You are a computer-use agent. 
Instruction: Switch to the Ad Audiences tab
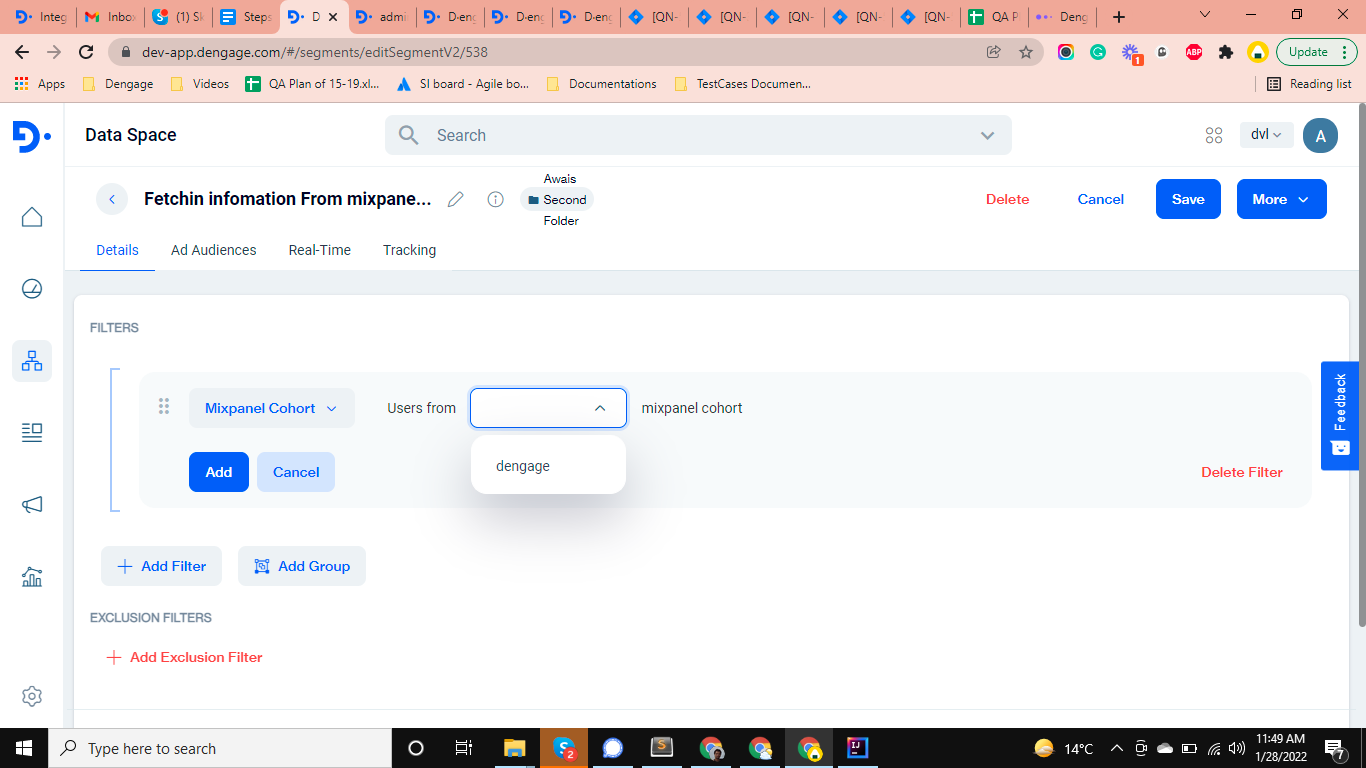click(213, 250)
